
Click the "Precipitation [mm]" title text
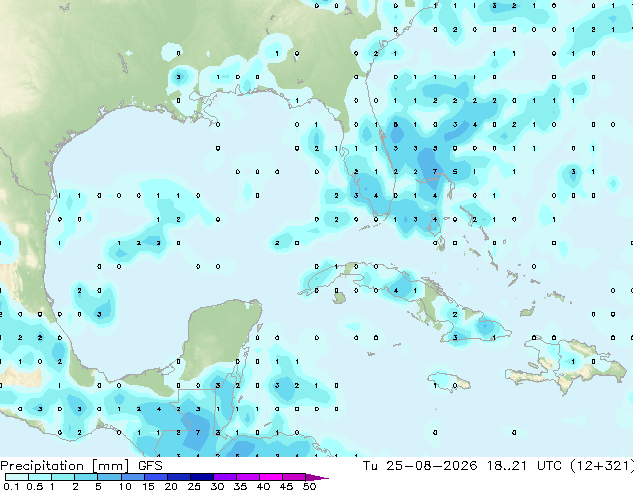coord(65,466)
